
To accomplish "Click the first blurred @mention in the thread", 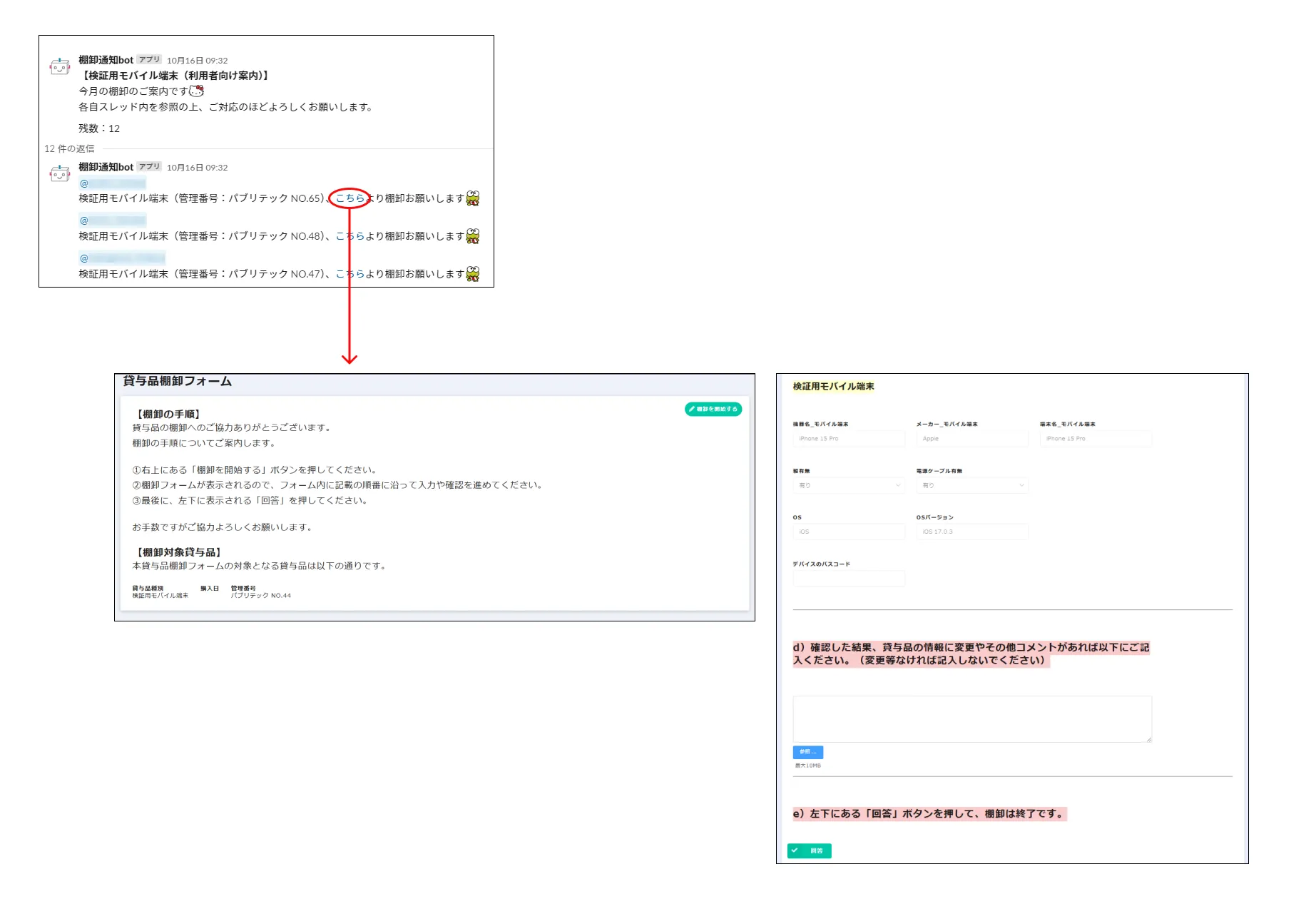I will tap(113, 183).
